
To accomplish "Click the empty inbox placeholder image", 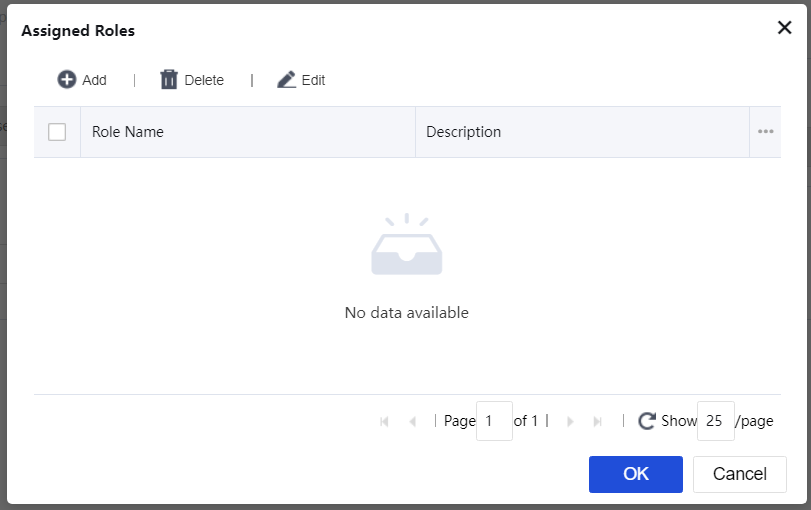I will (406, 246).
